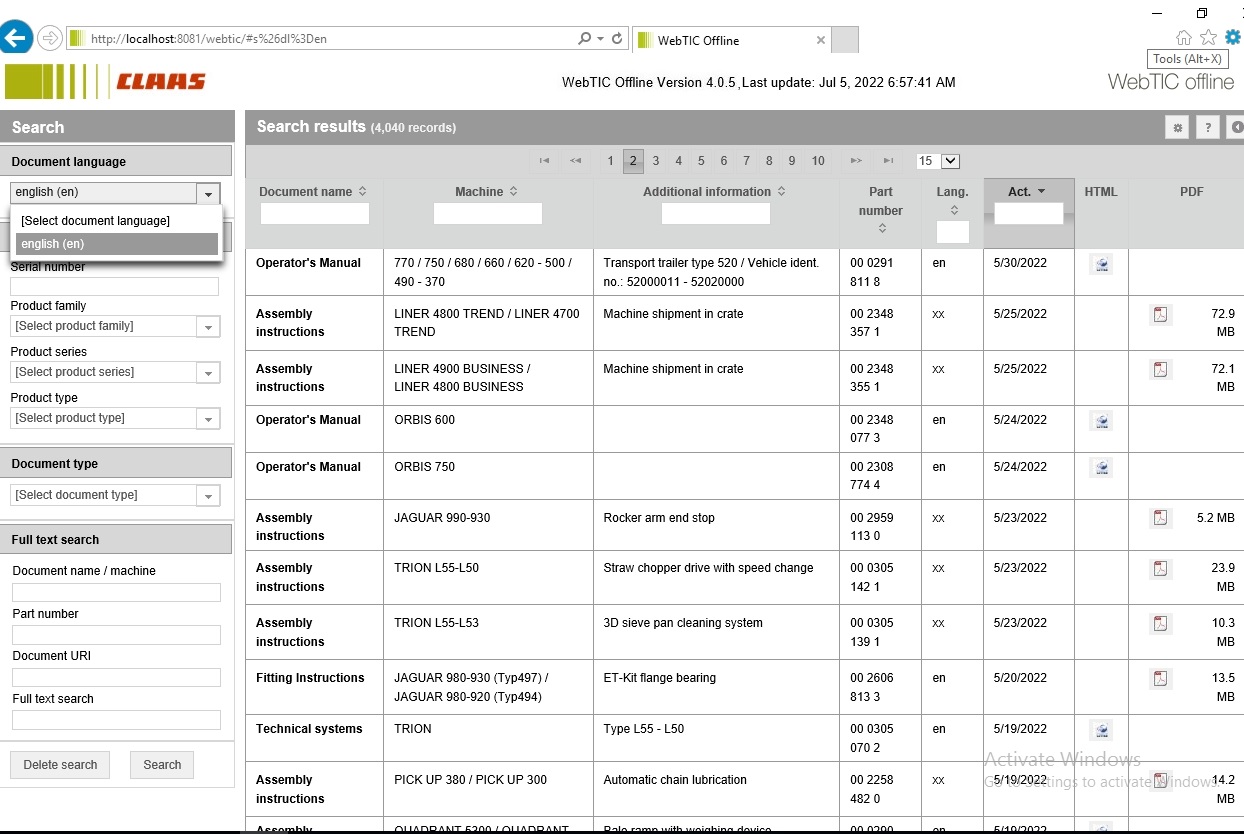This screenshot has width=1244, height=834.
Task: Go to results page 3
Action: tap(656, 161)
